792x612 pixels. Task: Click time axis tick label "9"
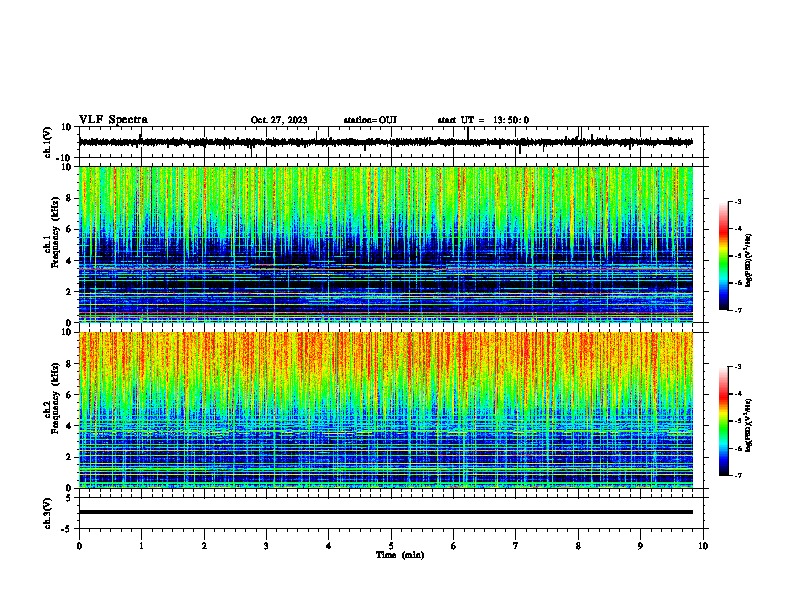pyautogui.click(x=640, y=546)
